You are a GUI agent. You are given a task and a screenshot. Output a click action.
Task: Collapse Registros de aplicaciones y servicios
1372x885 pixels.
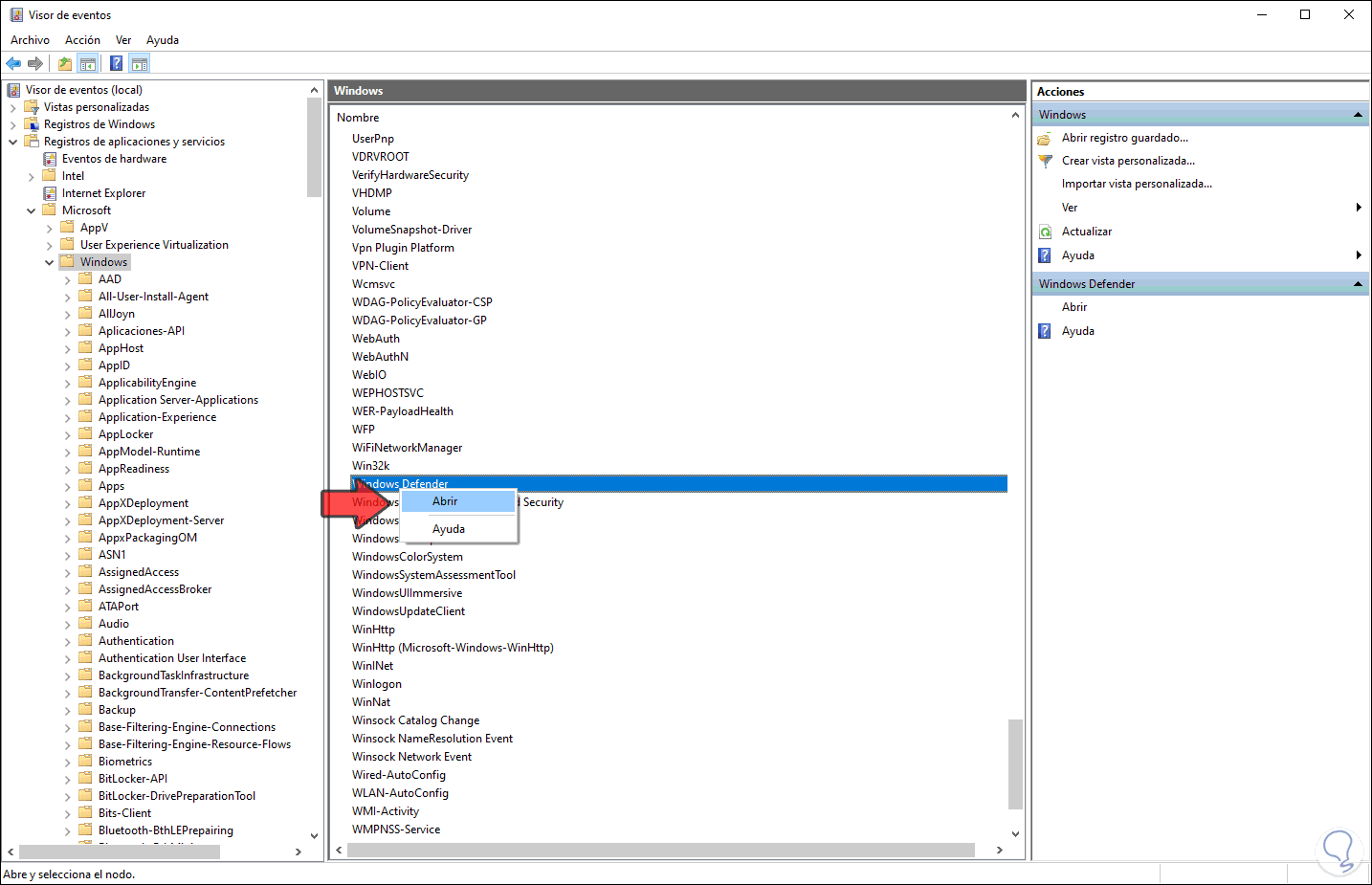[12, 143]
